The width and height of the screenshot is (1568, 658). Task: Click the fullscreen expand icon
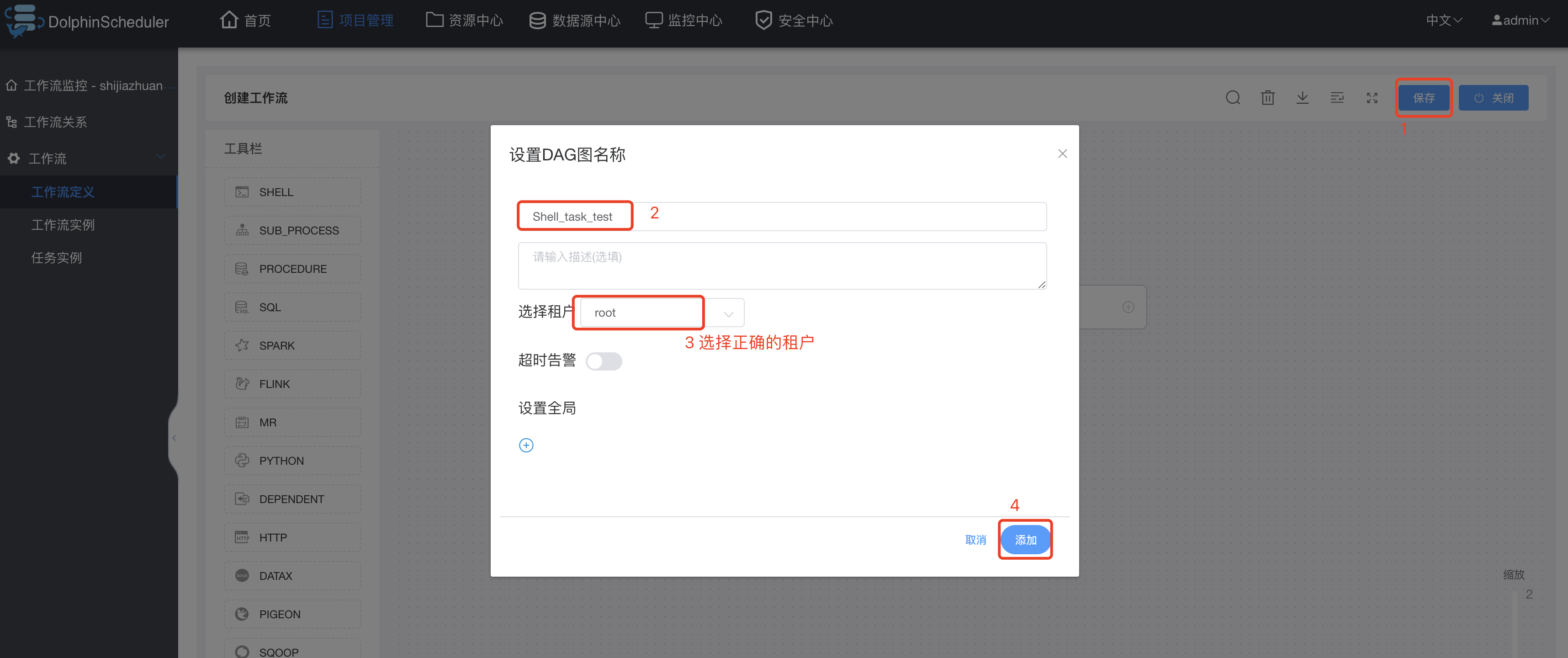(x=1372, y=98)
